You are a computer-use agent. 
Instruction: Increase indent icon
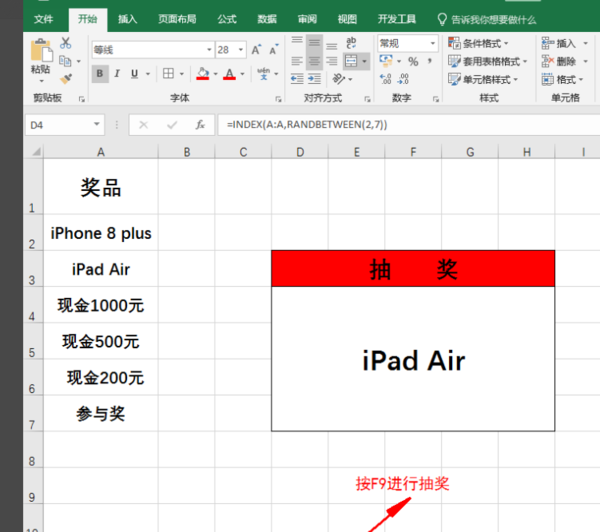click(x=314, y=79)
